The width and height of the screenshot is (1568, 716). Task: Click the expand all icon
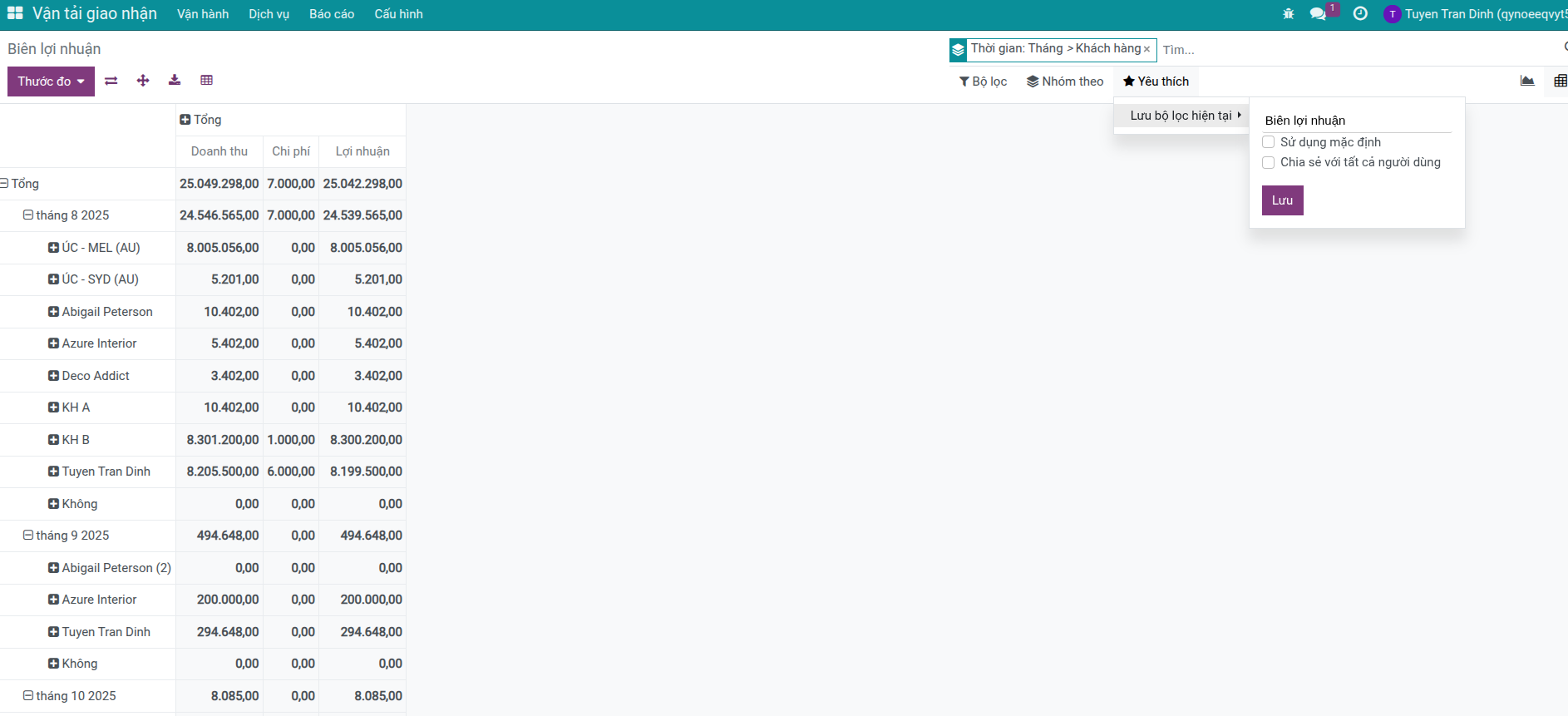143,81
